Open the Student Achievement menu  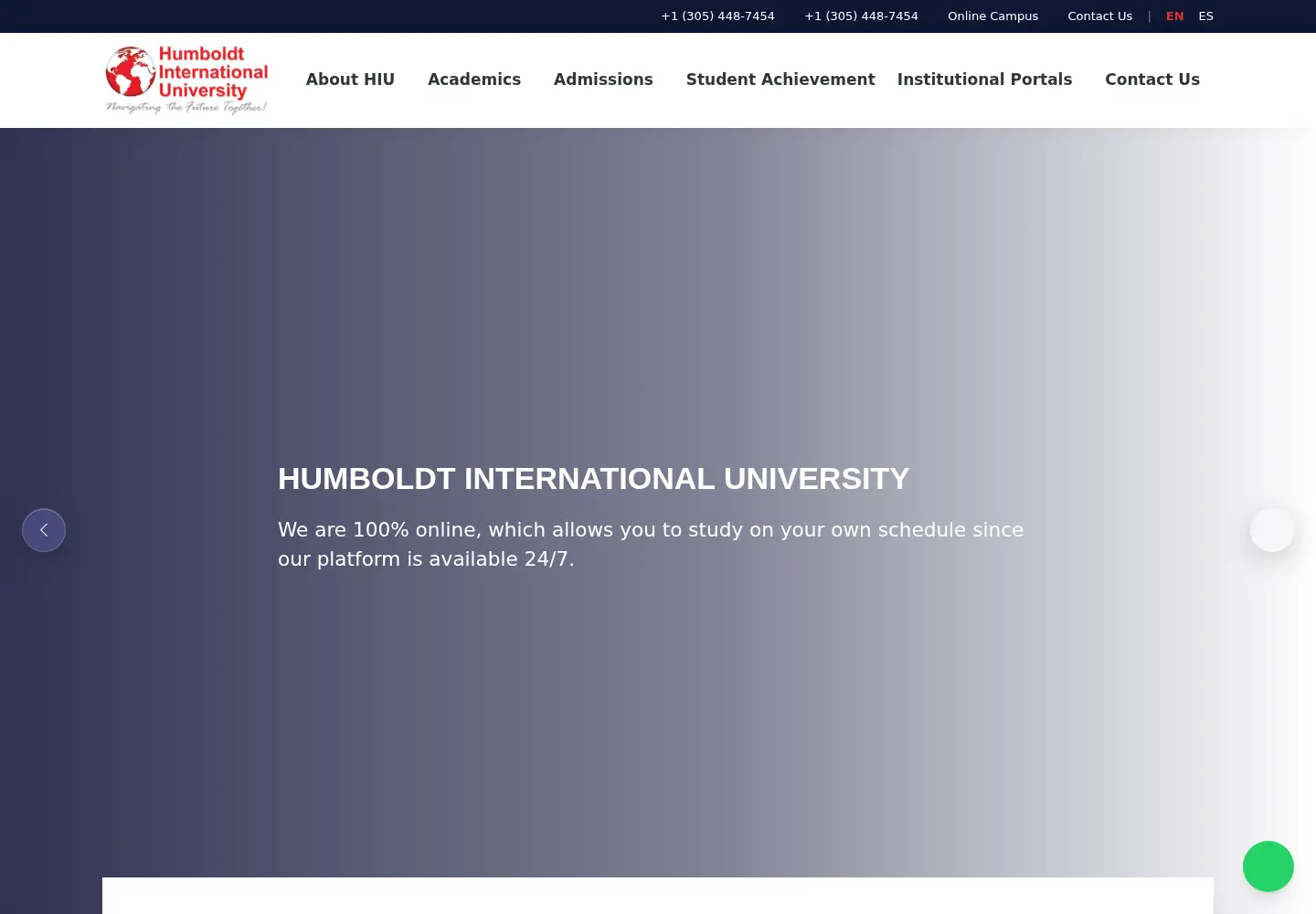[x=780, y=80]
